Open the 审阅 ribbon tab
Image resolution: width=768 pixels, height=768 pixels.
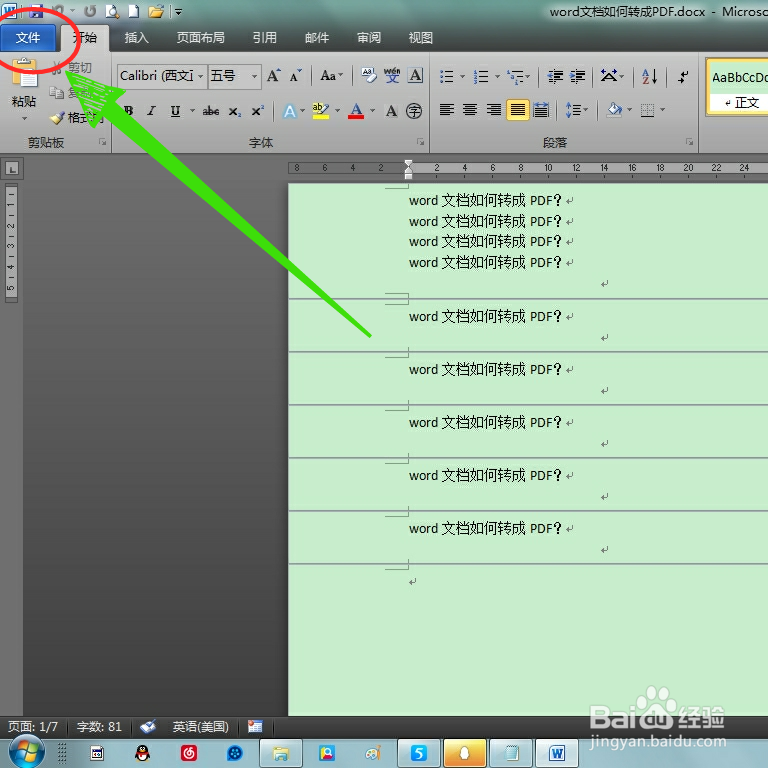pos(368,38)
